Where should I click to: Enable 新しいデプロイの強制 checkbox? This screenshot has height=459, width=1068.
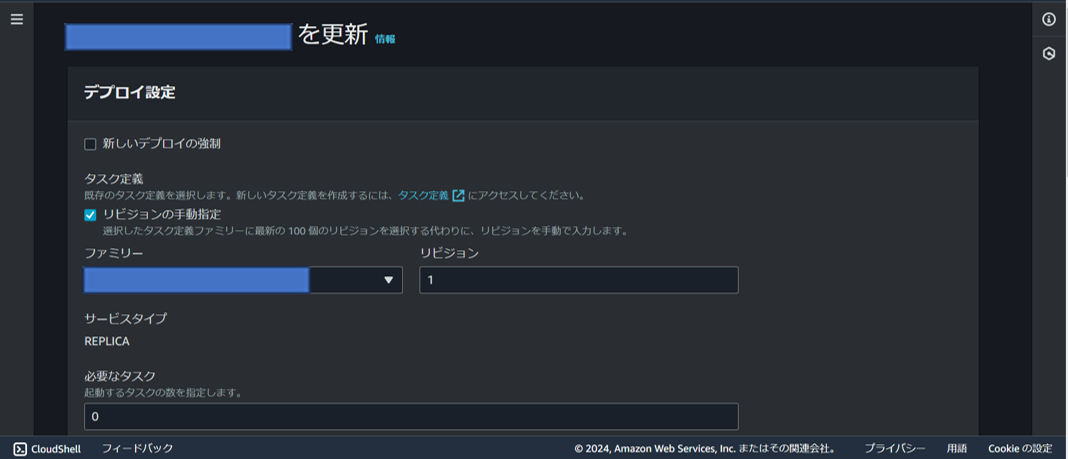90,144
